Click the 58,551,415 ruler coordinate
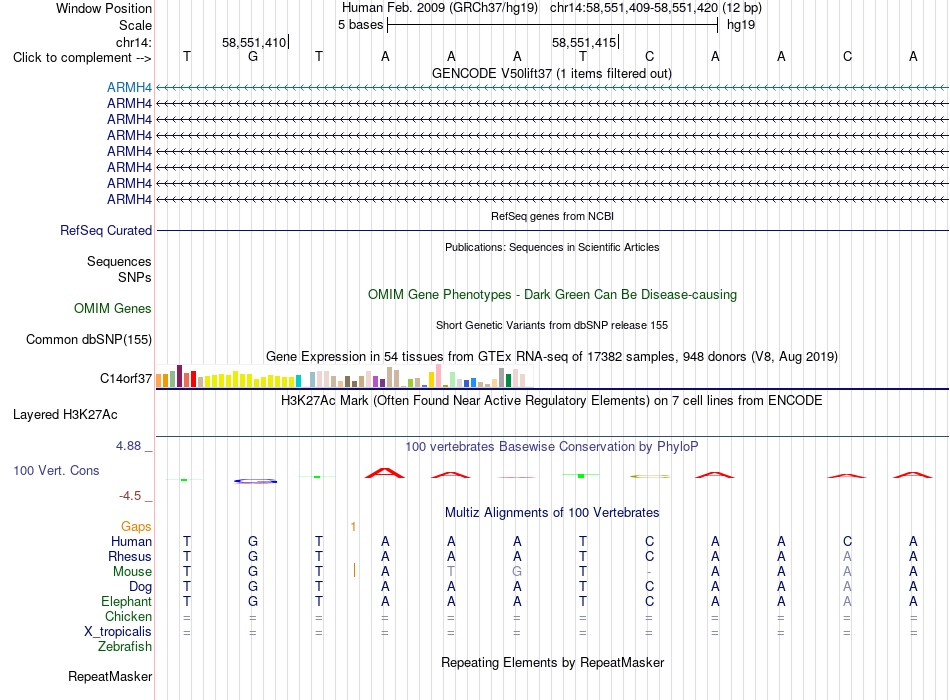Viewport: 950px width, 700px height. (584, 42)
